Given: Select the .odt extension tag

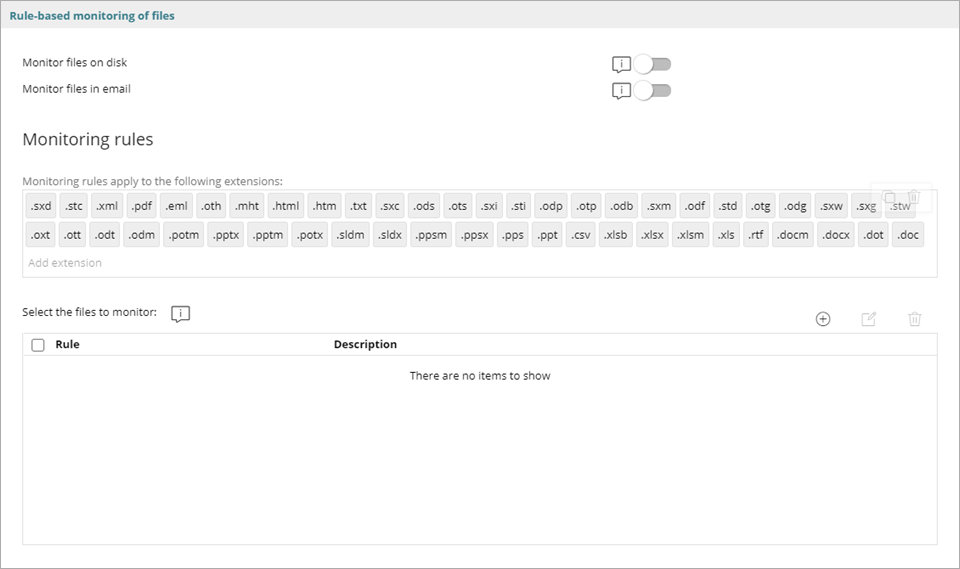Looking at the screenshot, I should pyautogui.click(x=105, y=235).
